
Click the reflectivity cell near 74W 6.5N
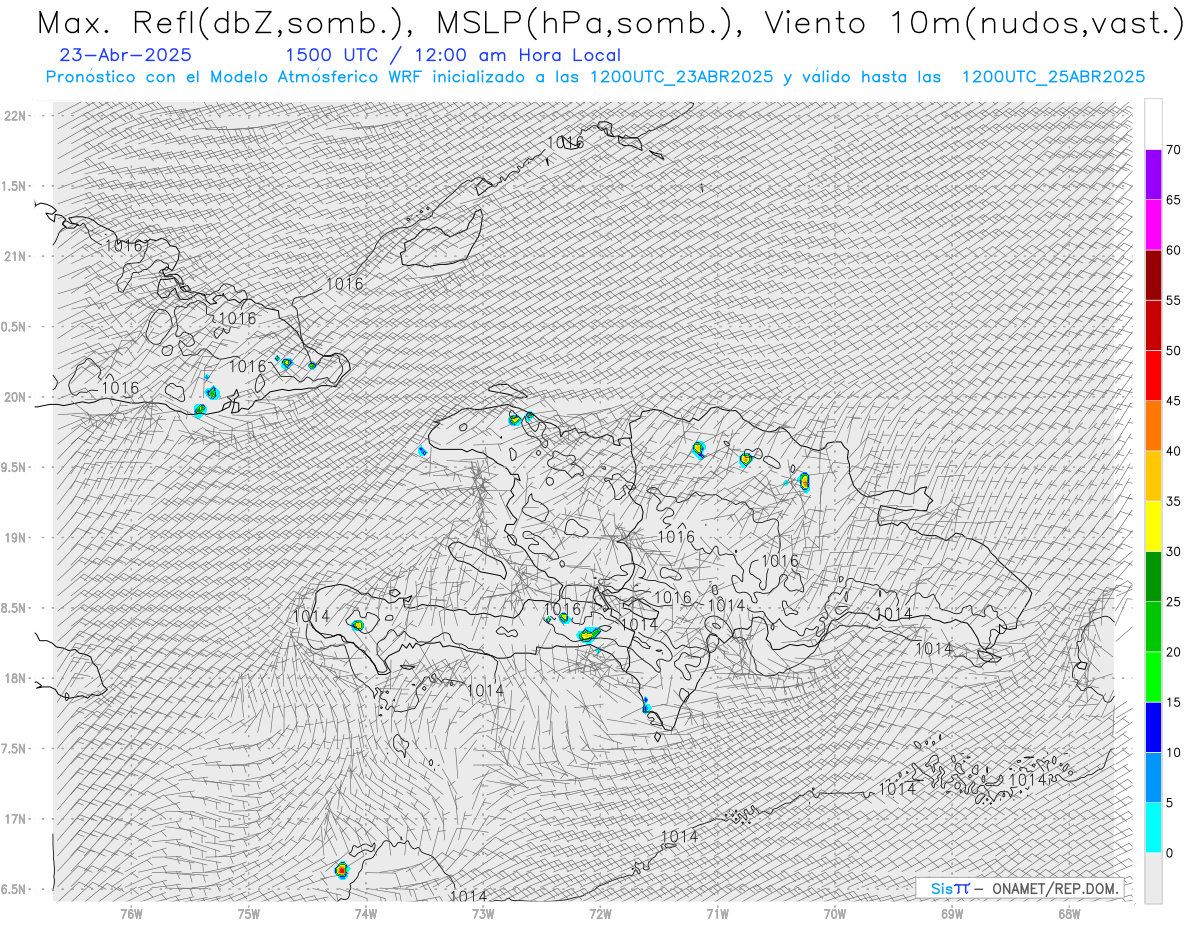click(341, 870)
